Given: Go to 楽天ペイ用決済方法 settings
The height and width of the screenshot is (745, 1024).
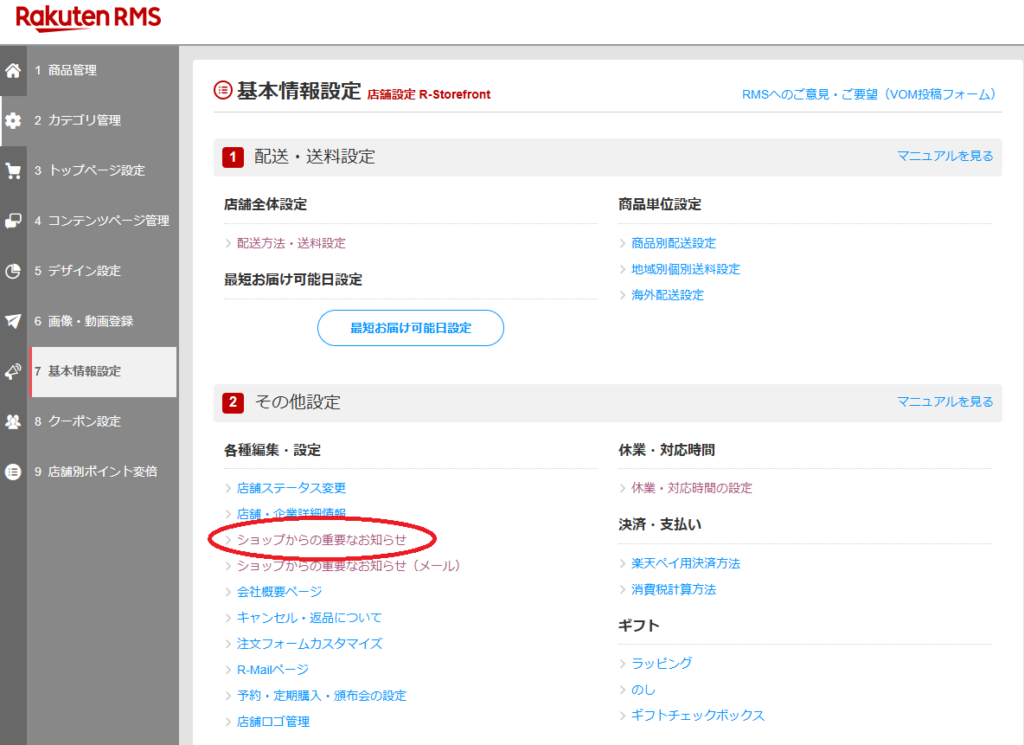Looking at the screenshot, I should 685,564.
